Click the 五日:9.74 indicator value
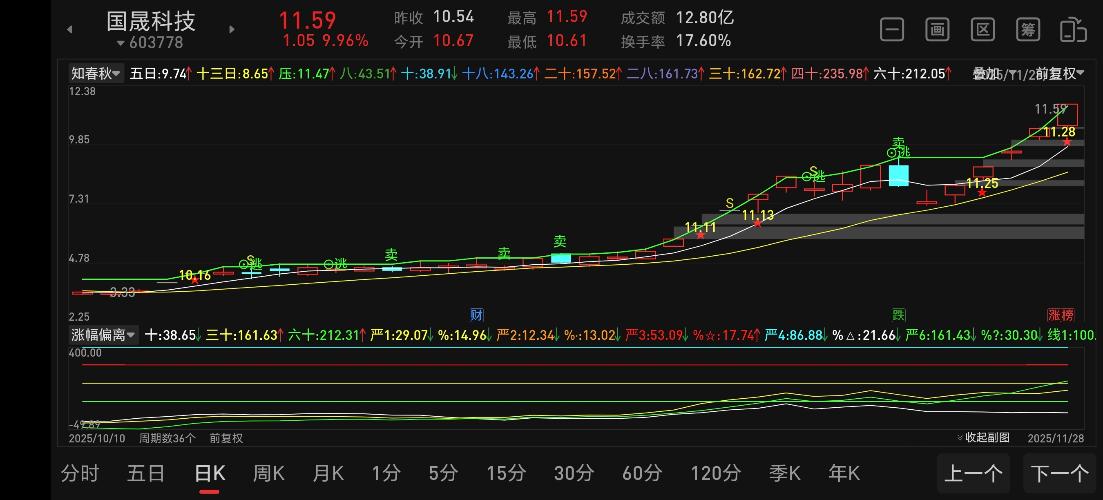The height and width of the screenshot is (500, 1103). [x=160, y=73]
